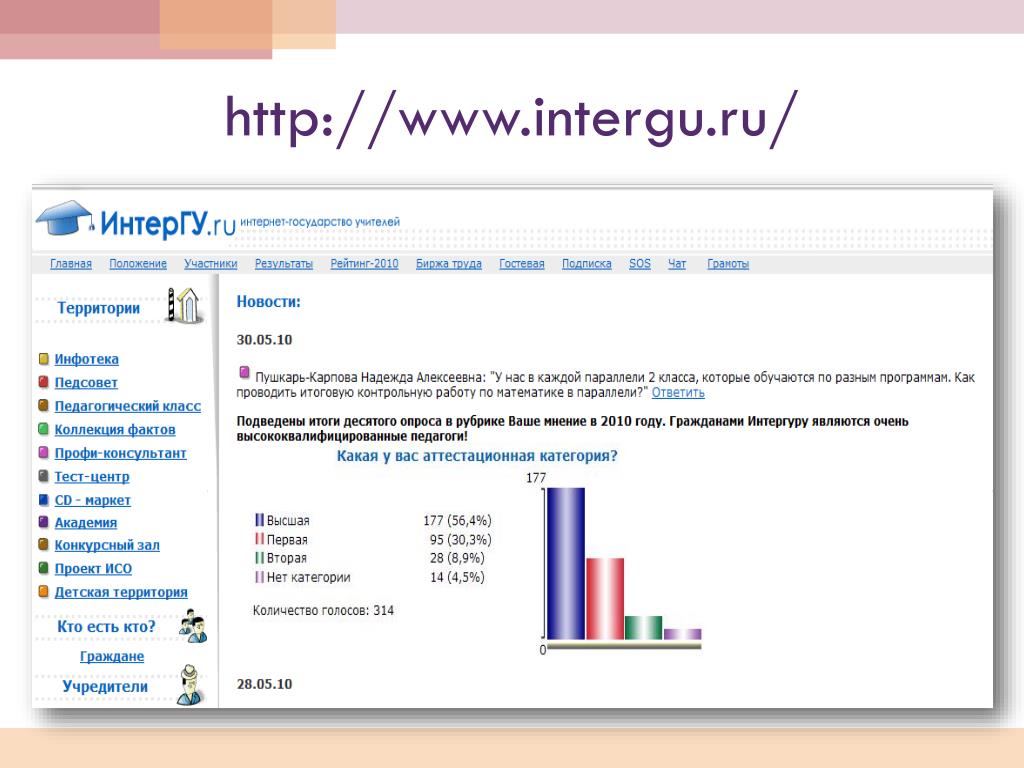The height and width of the screenshot is (768, 1024).
Task: Open the Тест-центр link
Action: [x=91, y=477]
